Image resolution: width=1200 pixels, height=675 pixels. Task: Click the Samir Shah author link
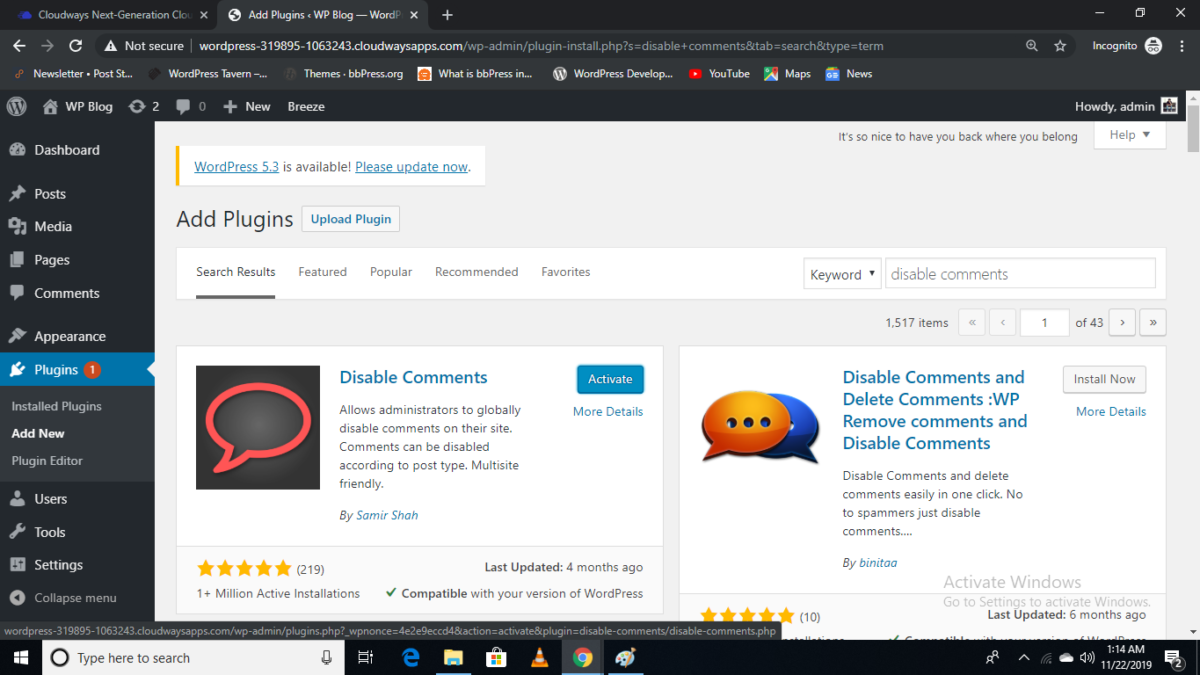point(387,515)
